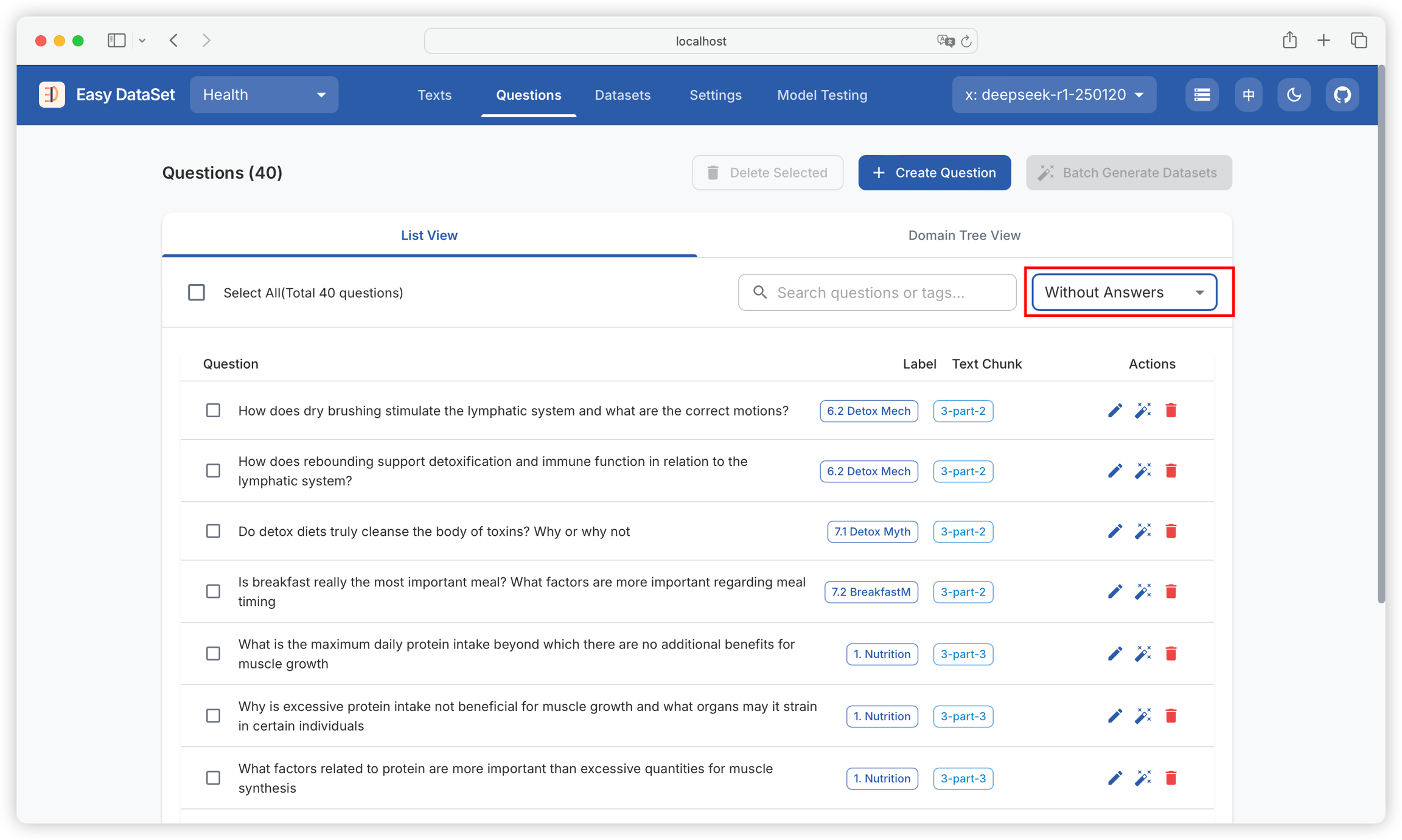Generate dataset for detox diets question
The height and width of the screenshot is (840, 1402).
point(1143,531)
